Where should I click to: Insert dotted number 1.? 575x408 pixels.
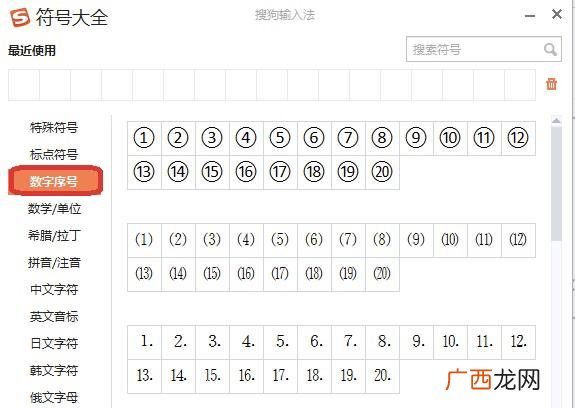pyautogui.click(x=144, y=342)
